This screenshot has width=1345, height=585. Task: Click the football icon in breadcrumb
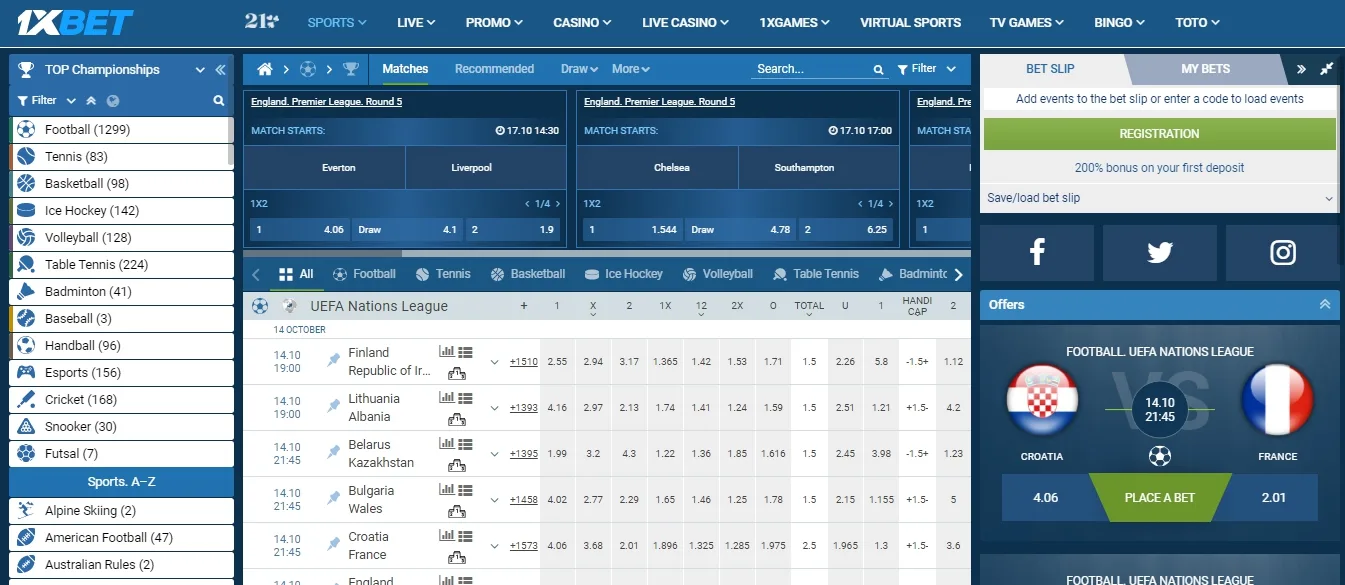pyautogui.click(x=308, y=69)
